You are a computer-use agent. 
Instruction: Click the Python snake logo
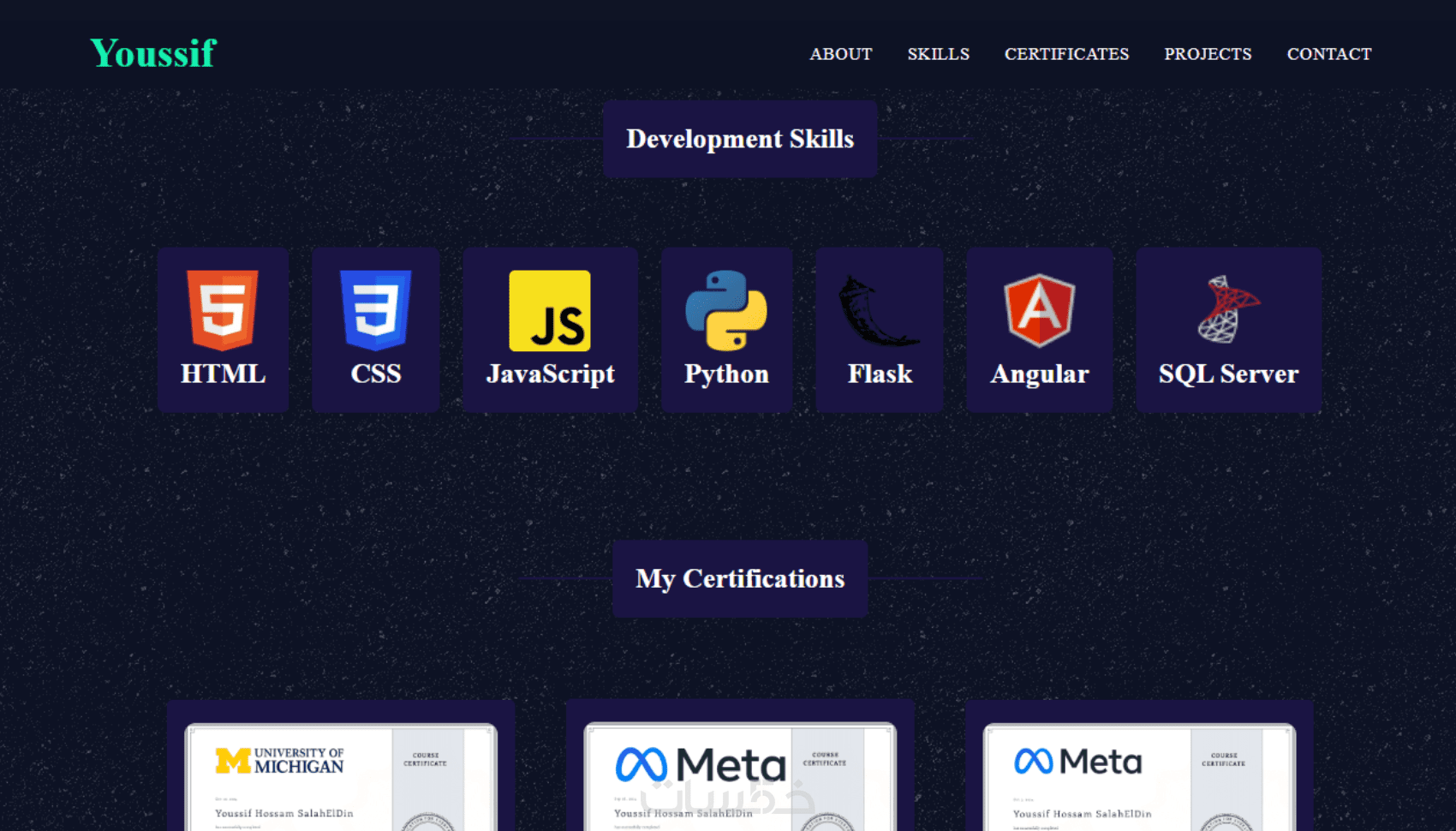pyautogui.click(x=726, y=310)
